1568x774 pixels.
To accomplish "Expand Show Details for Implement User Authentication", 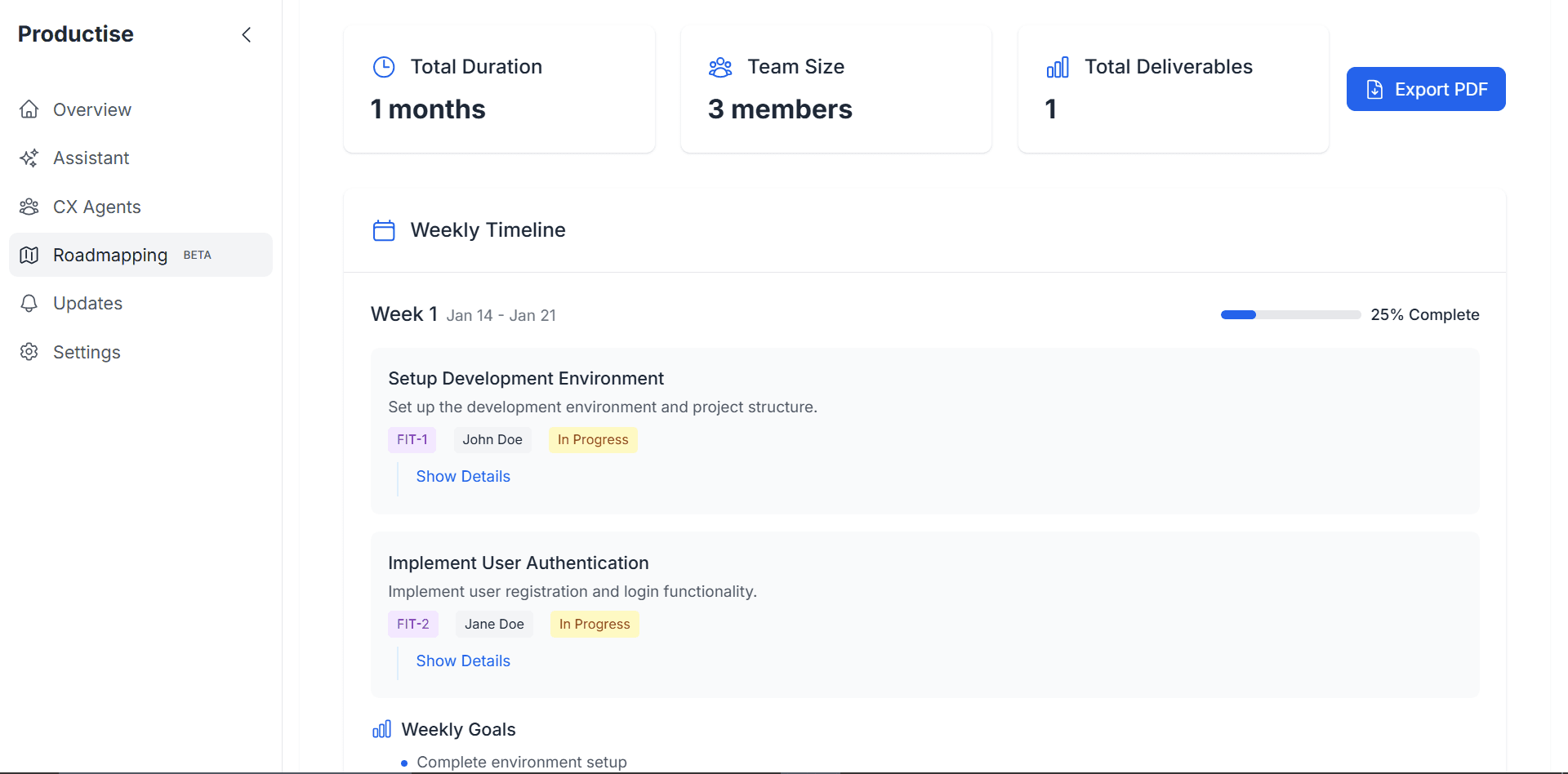I will click(463, 661).
